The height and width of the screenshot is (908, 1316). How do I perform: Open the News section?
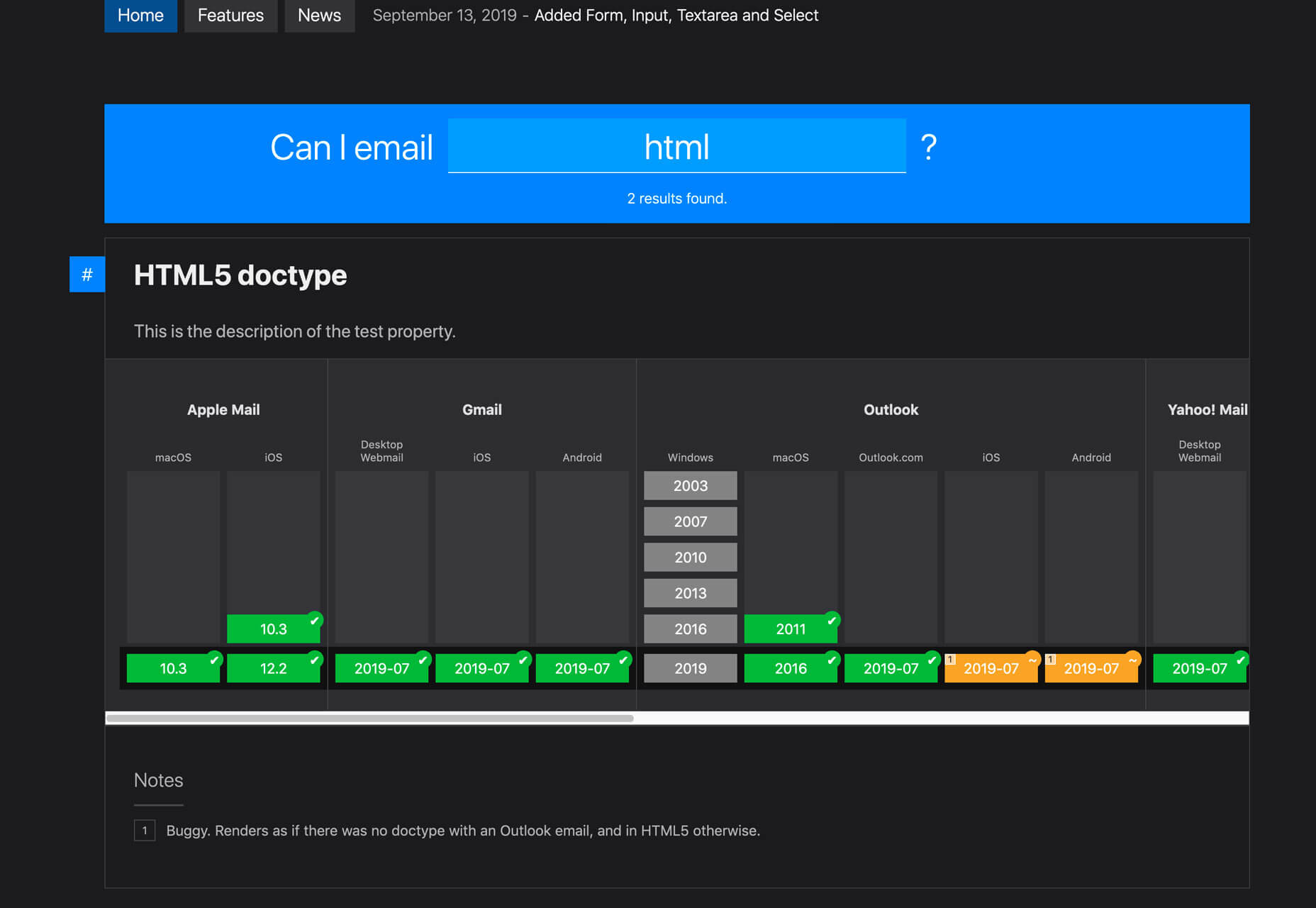[319, 16]
